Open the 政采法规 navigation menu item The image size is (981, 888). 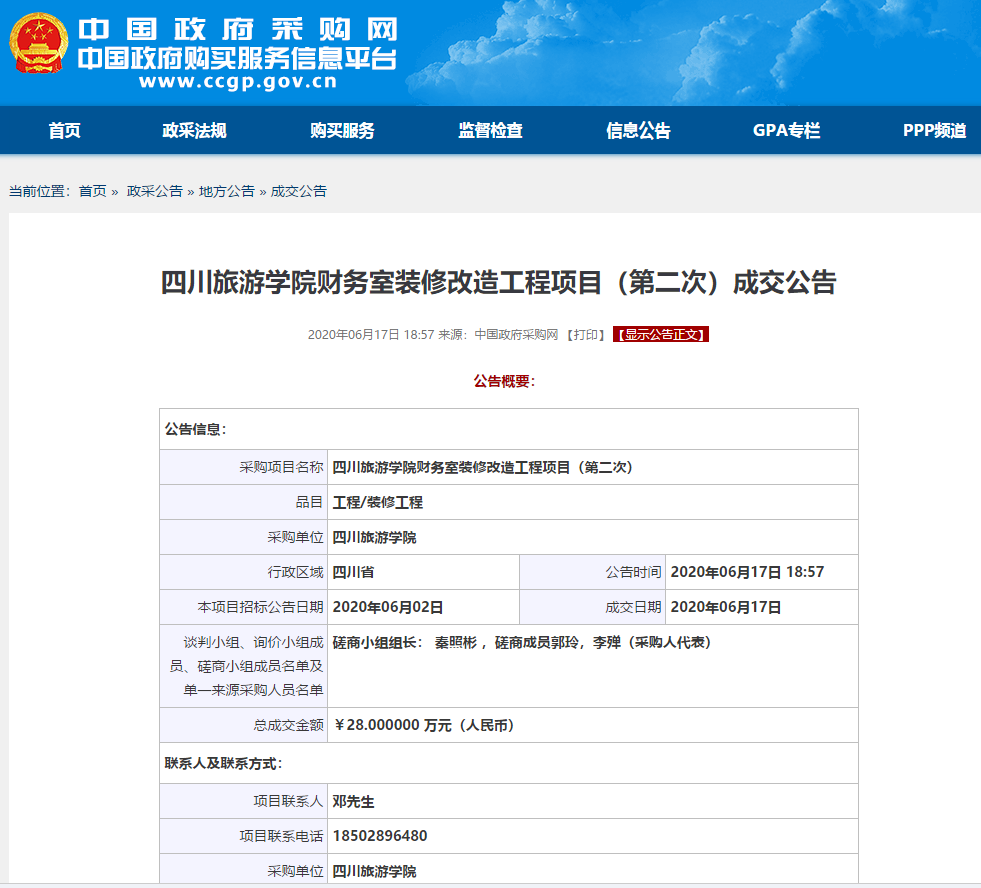point(194,130)
